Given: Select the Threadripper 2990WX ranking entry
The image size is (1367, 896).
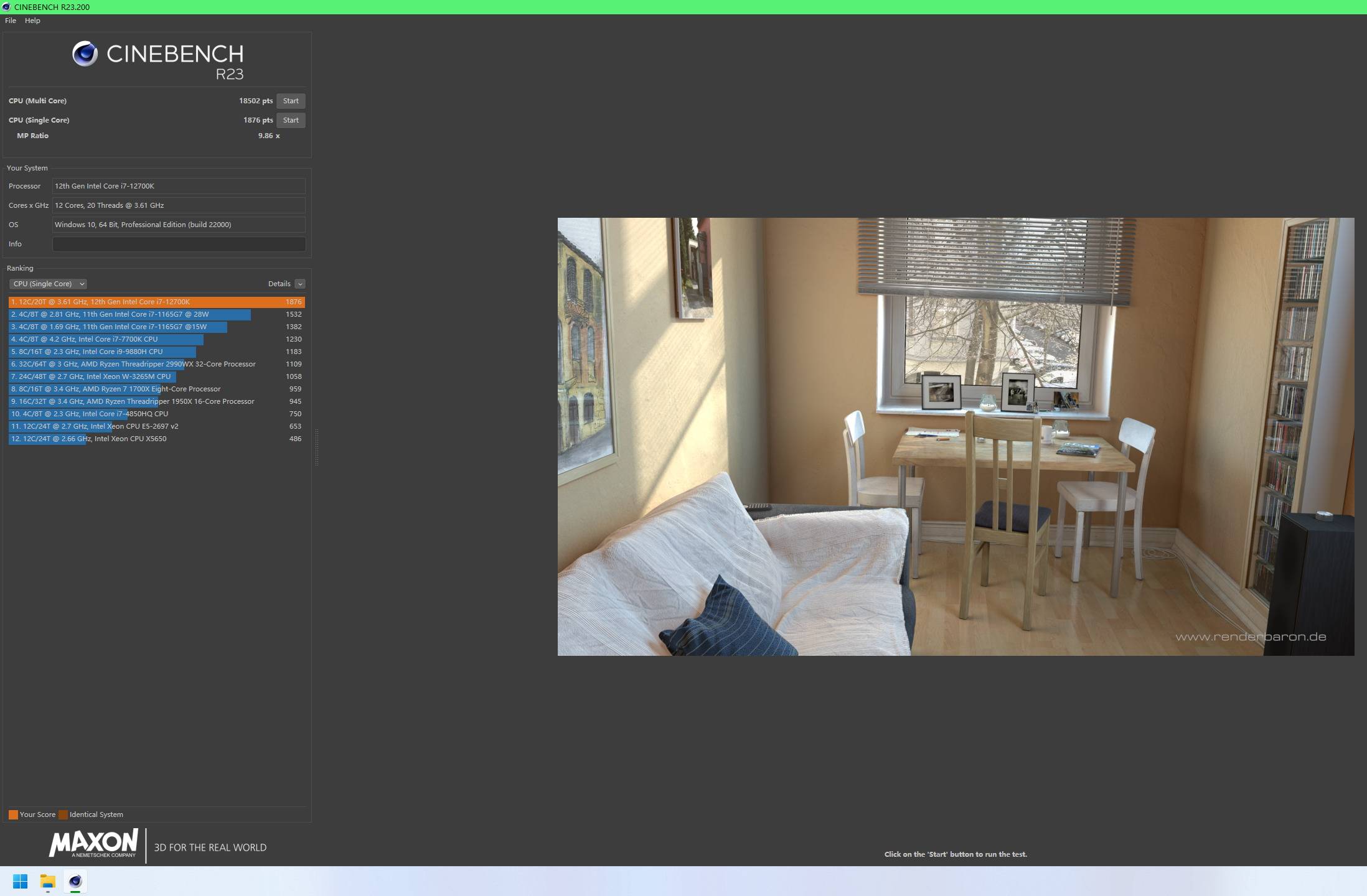Looking at the screenshot, I should click(x=156, y=364).
